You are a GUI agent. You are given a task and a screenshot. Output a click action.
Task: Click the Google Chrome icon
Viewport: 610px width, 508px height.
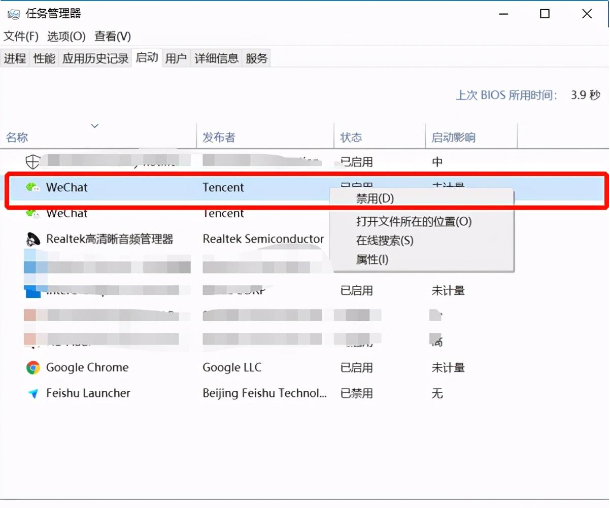(33, 368)
